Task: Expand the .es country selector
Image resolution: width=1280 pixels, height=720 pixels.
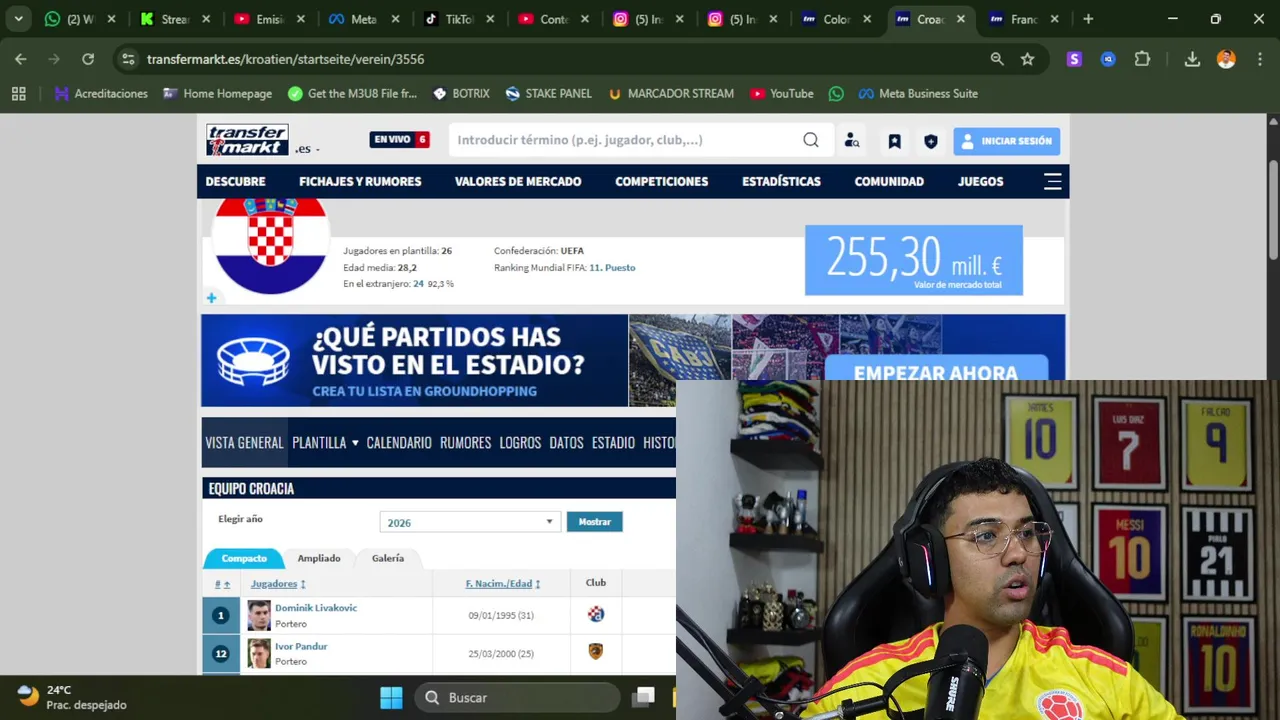Action: (x=307, y=149)
